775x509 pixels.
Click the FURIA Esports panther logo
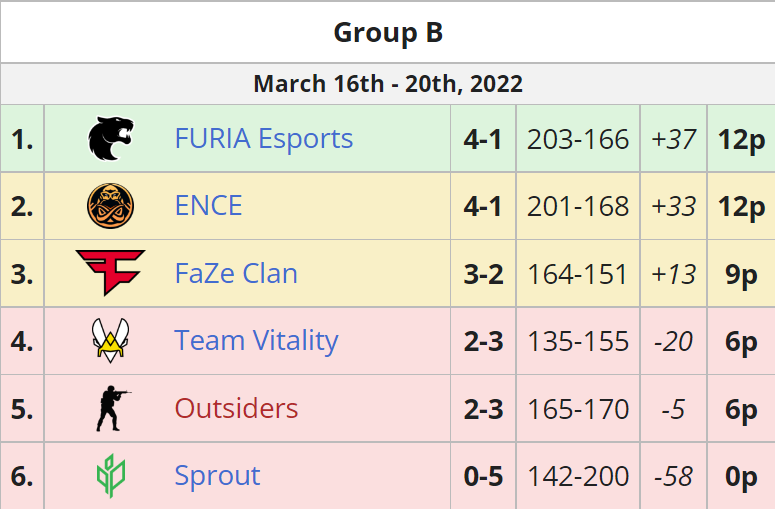click(110, 138)
